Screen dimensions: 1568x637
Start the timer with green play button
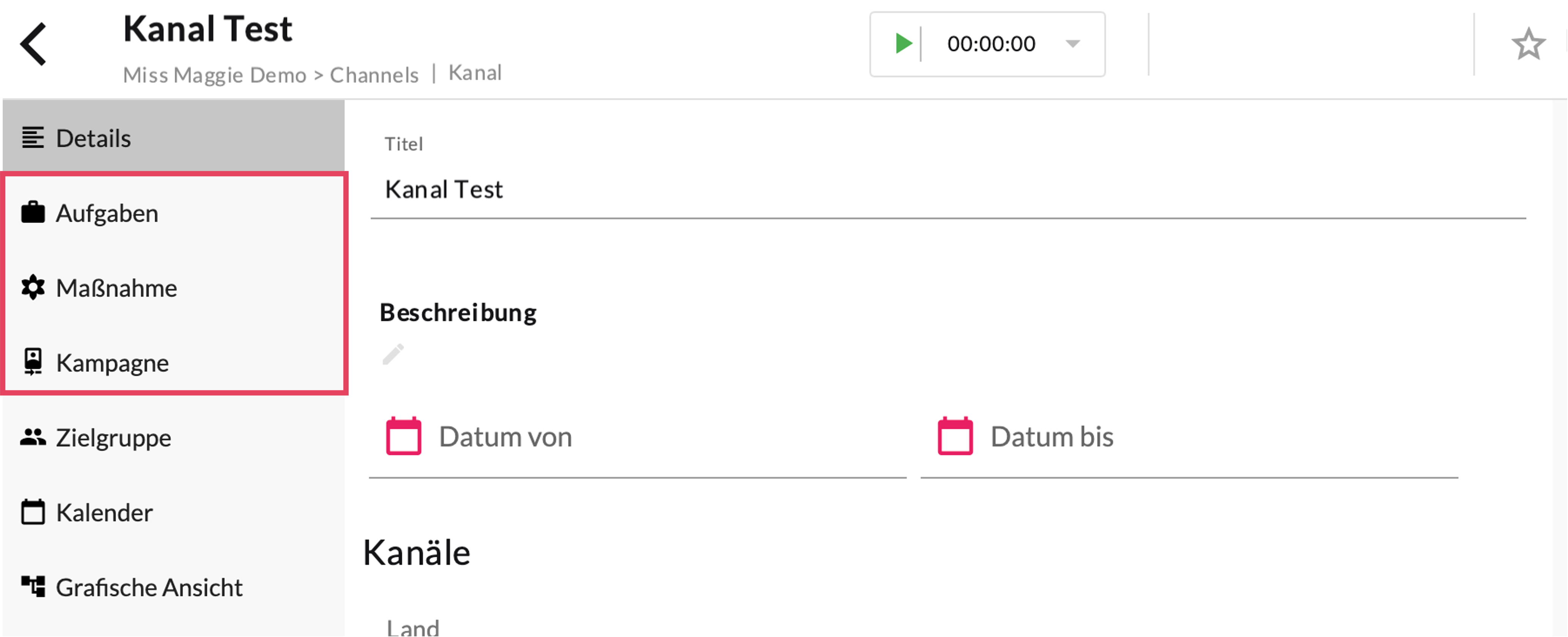903,44
